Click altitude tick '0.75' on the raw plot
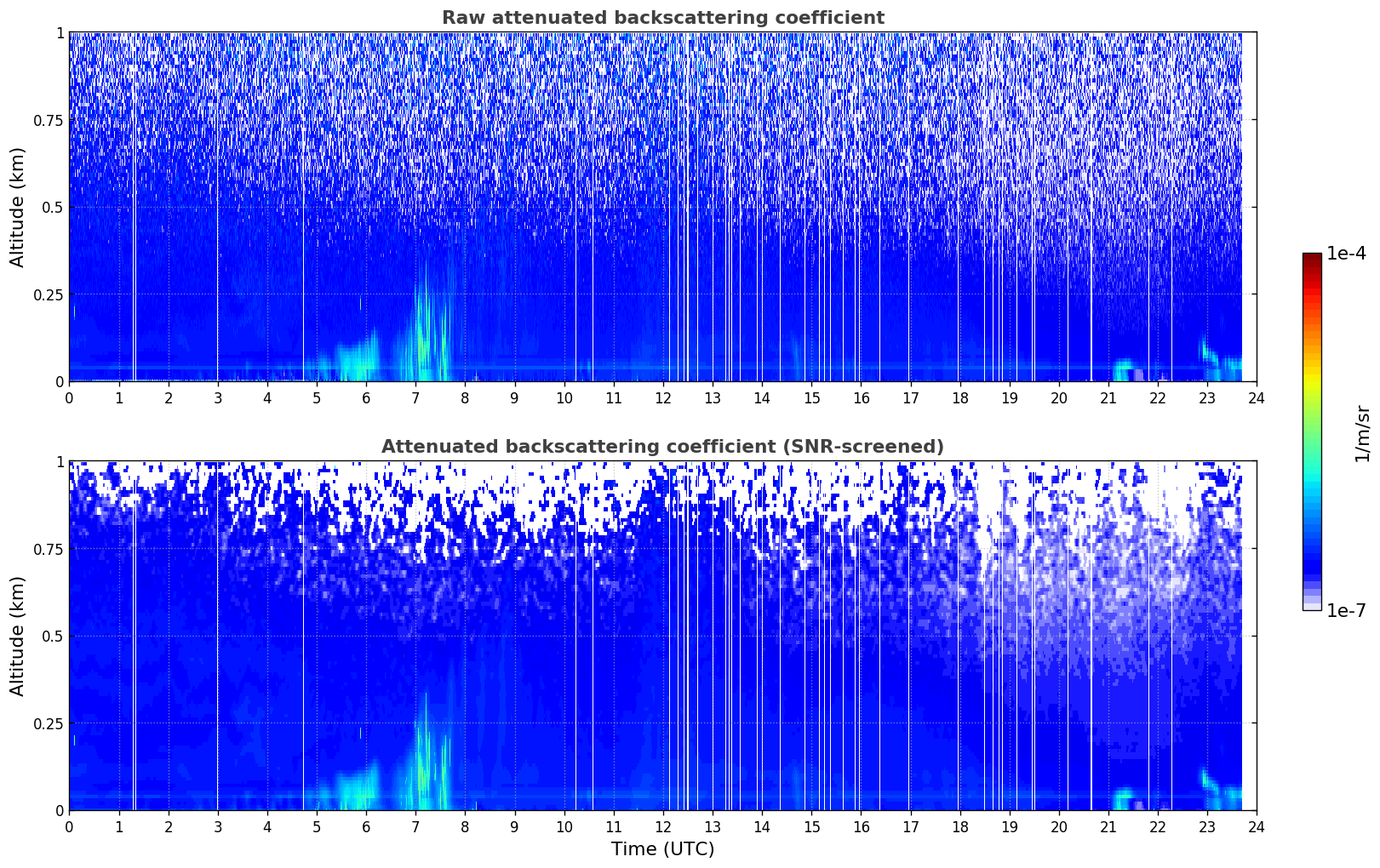Viewport: 1380px width, 868px height. tap(49, 120)
